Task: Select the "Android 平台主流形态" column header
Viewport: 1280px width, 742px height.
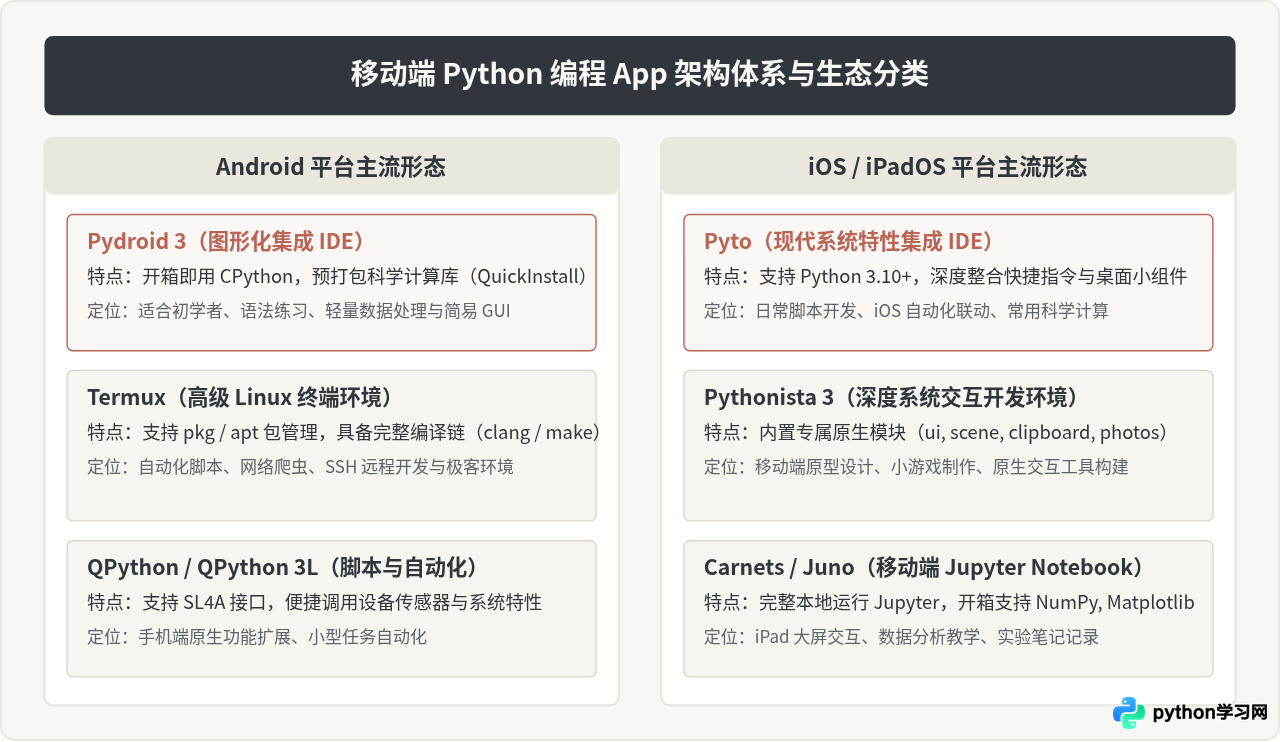Action: click(331, 167)
